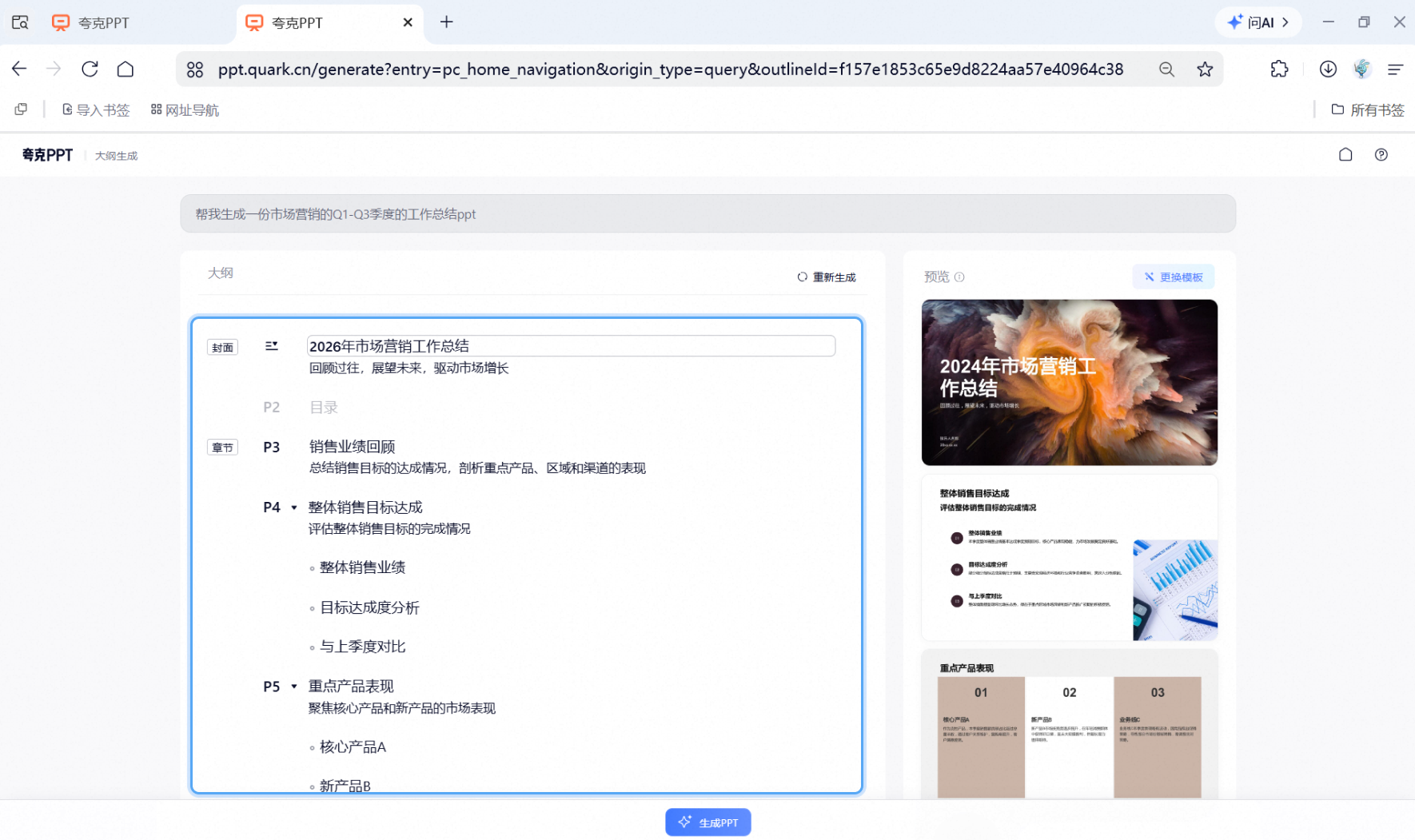
Task: Click the address bar URL
Action: tap(670, 70)
